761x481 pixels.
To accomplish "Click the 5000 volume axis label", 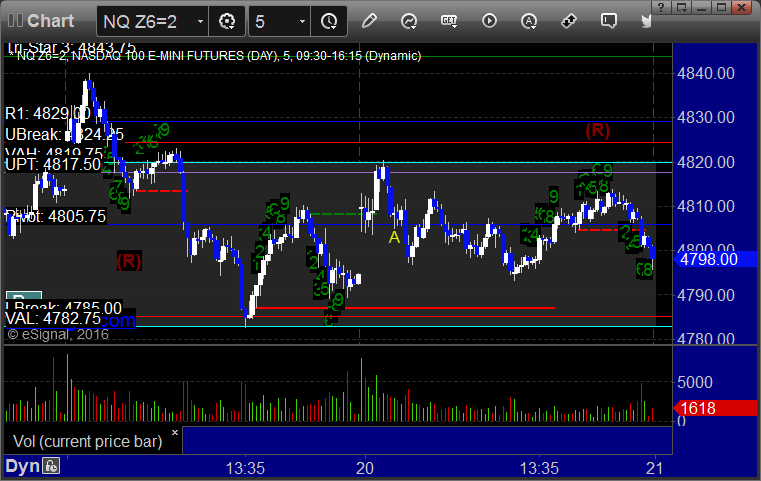I will tap(695, 382).
